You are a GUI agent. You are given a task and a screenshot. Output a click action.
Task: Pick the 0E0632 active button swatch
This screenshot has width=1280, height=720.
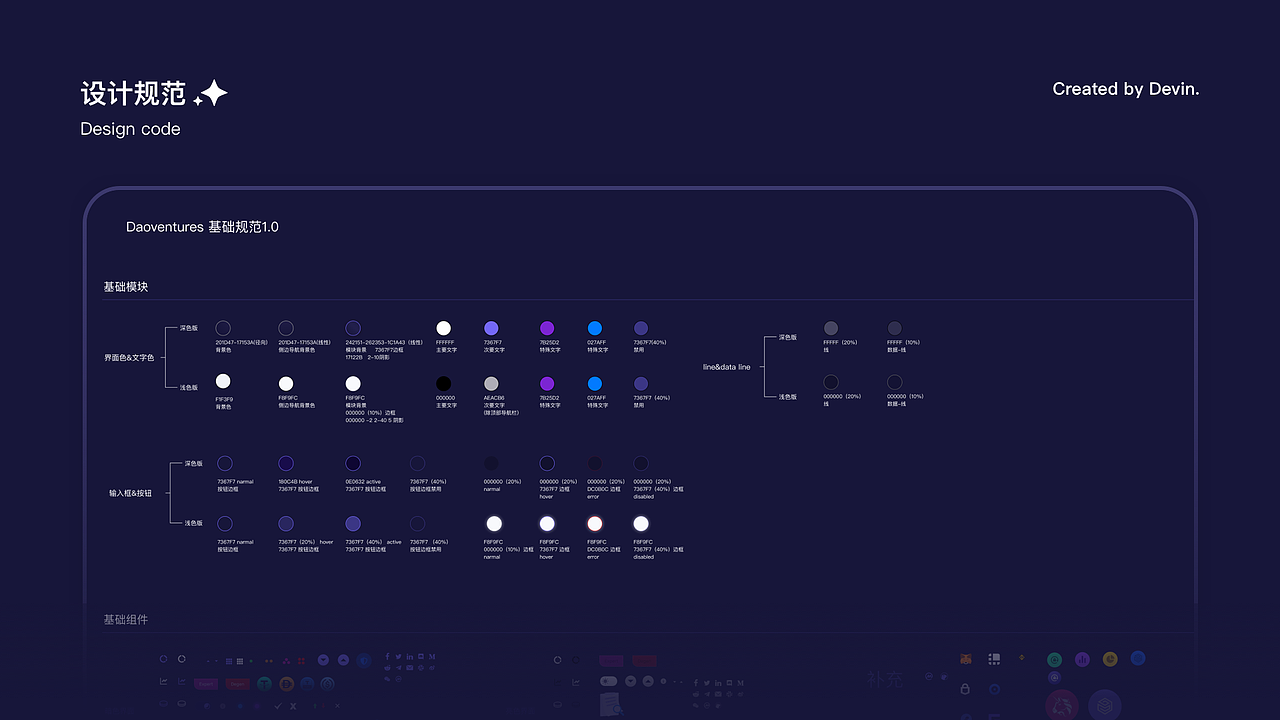(353, 463)
